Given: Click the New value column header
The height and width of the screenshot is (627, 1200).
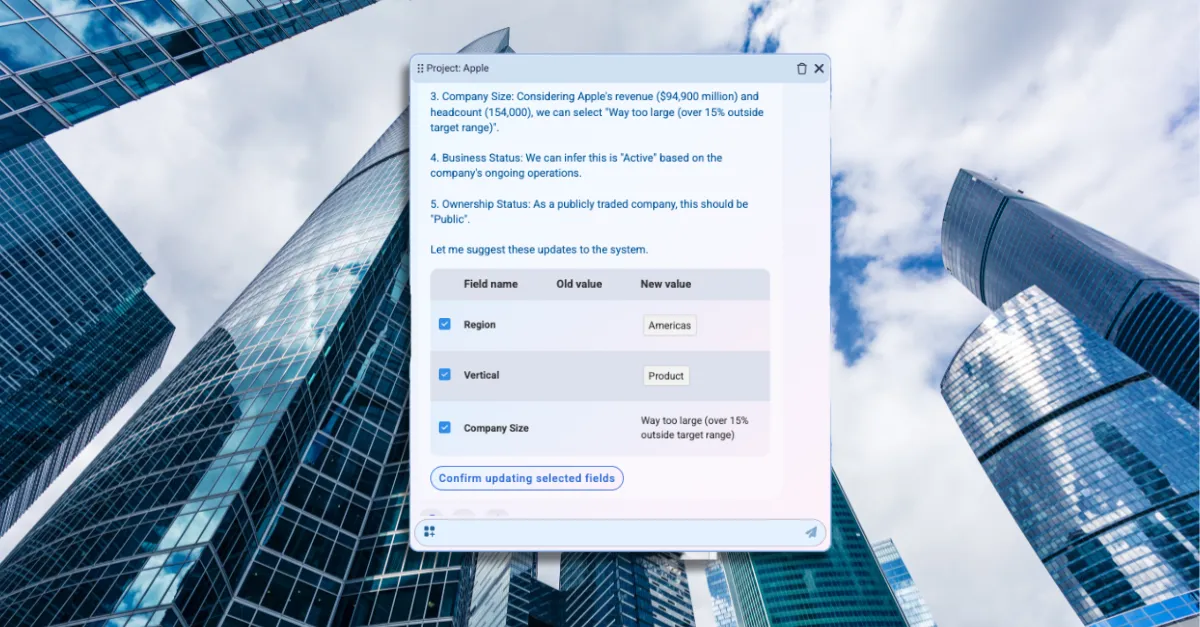Looking at the screenshot, I should [666, 284].
